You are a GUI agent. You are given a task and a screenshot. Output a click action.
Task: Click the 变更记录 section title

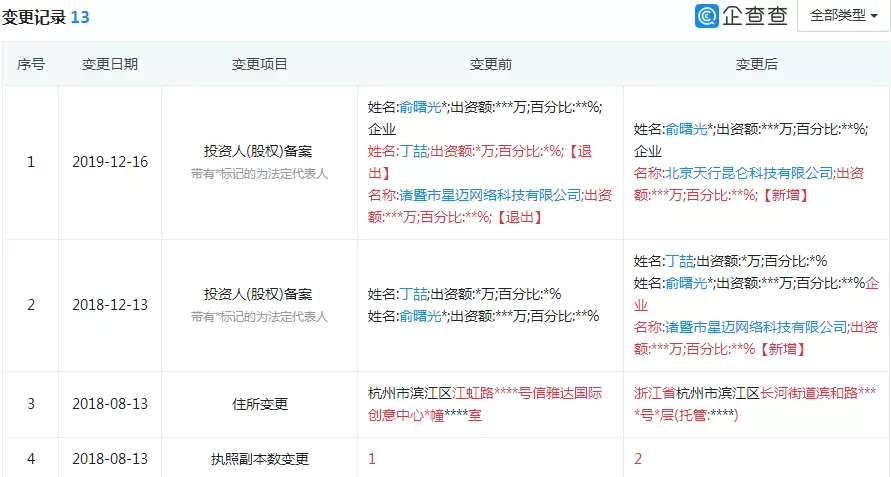click(34, 17)
